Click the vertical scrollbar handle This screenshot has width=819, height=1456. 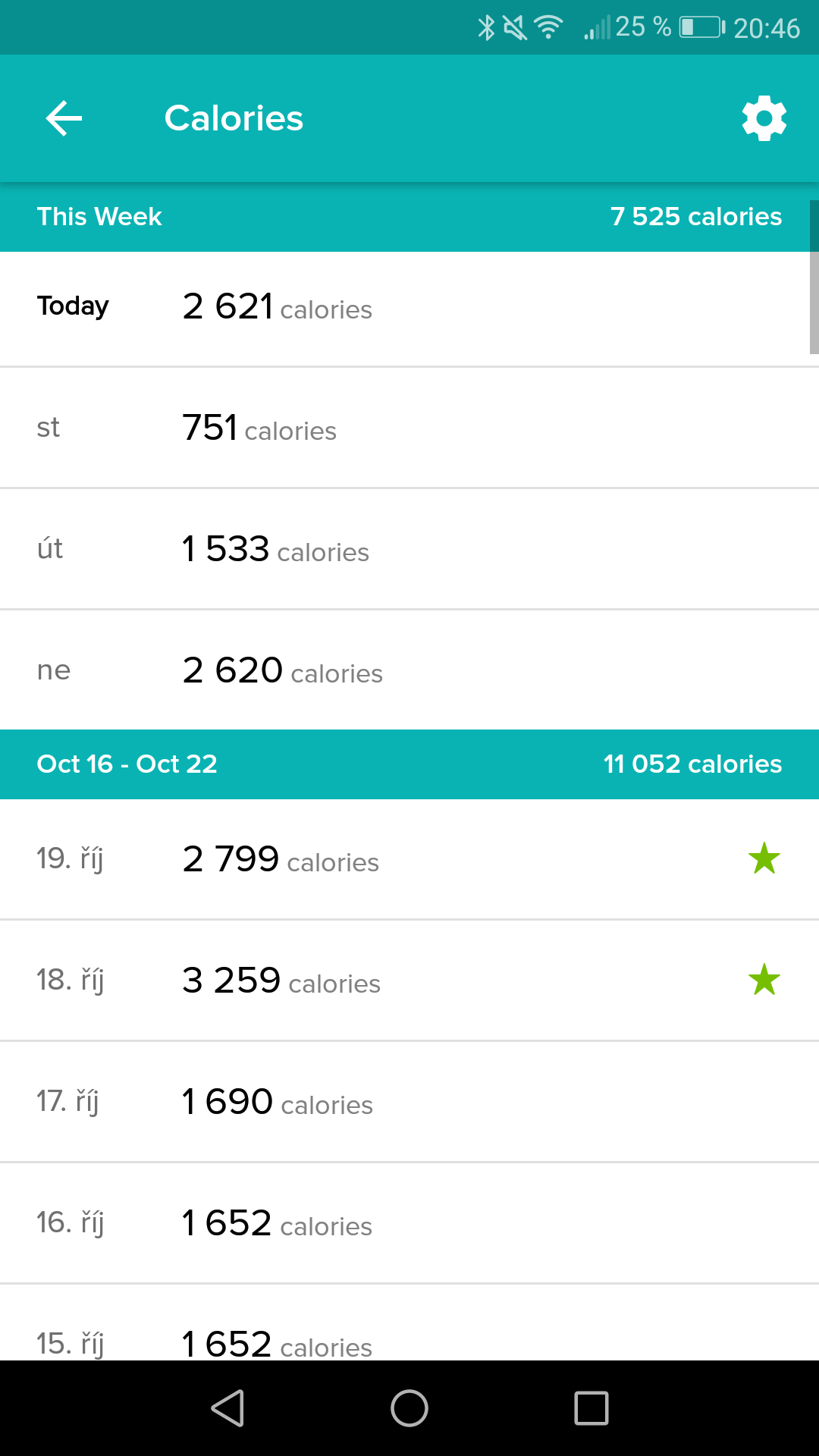point(814,278)
